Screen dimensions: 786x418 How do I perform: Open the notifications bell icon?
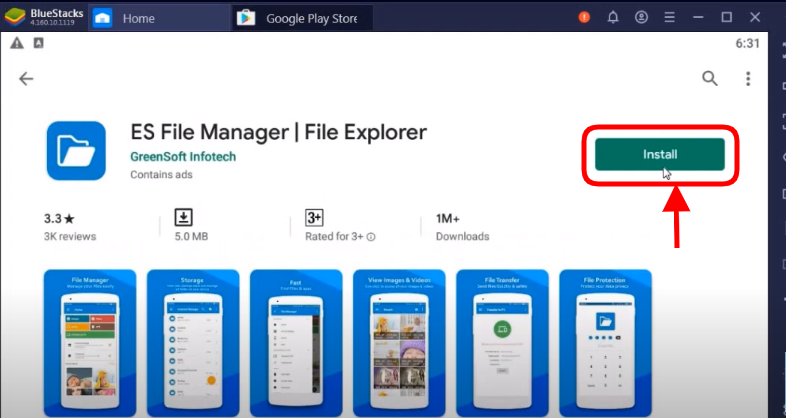tap(613, 18)
